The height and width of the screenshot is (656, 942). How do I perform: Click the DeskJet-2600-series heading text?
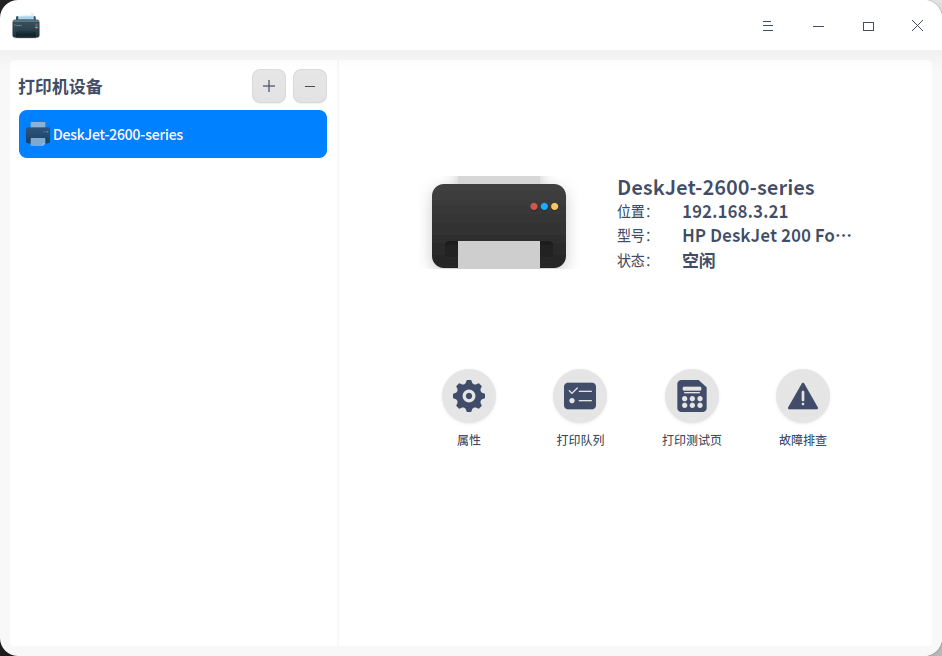tap(716, 187)
